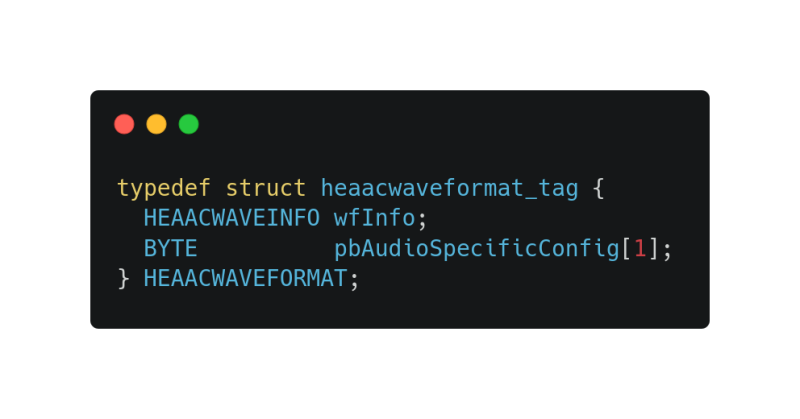Click the opening square bracket
The image size is (800, 419).
tap(627, 249)
